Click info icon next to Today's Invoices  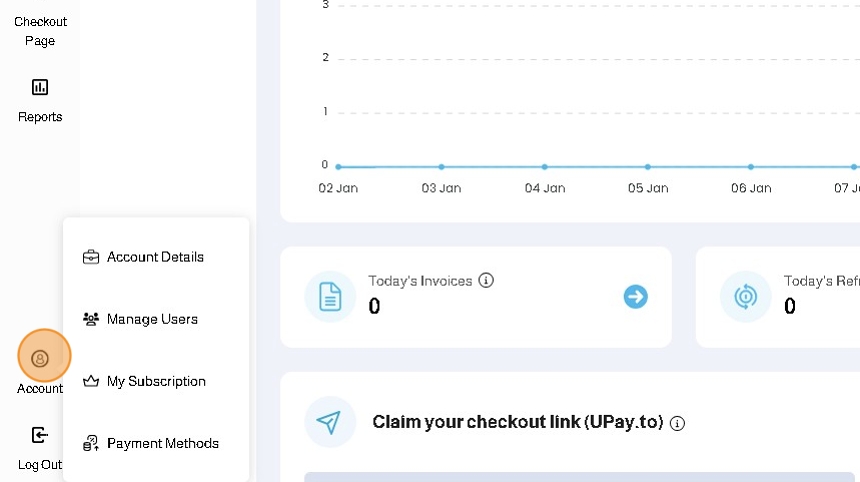point(486,281)
